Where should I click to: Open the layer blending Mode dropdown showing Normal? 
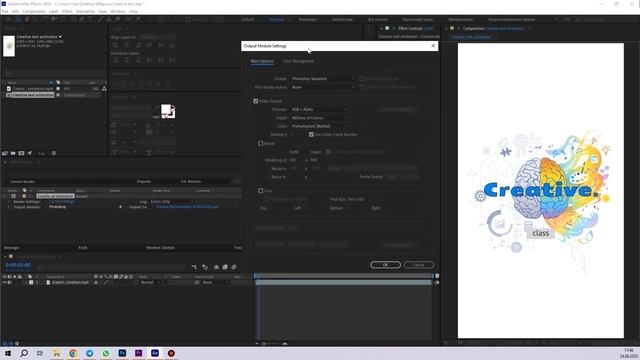[x=150, y=282]
